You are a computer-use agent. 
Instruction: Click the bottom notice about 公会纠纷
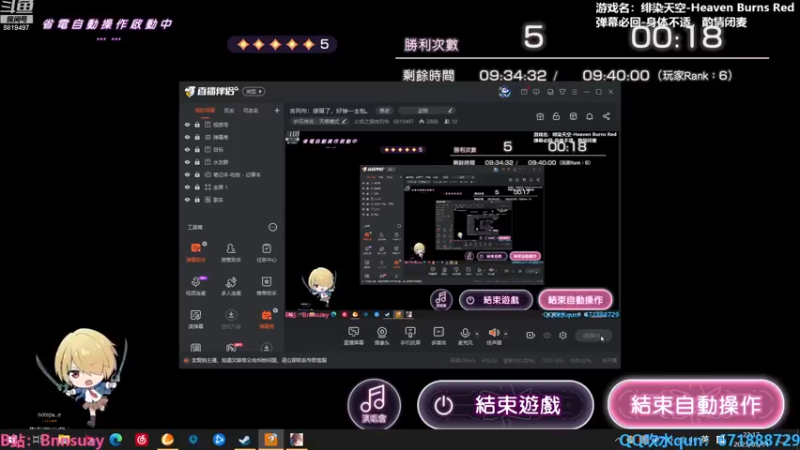pos(258,360)
